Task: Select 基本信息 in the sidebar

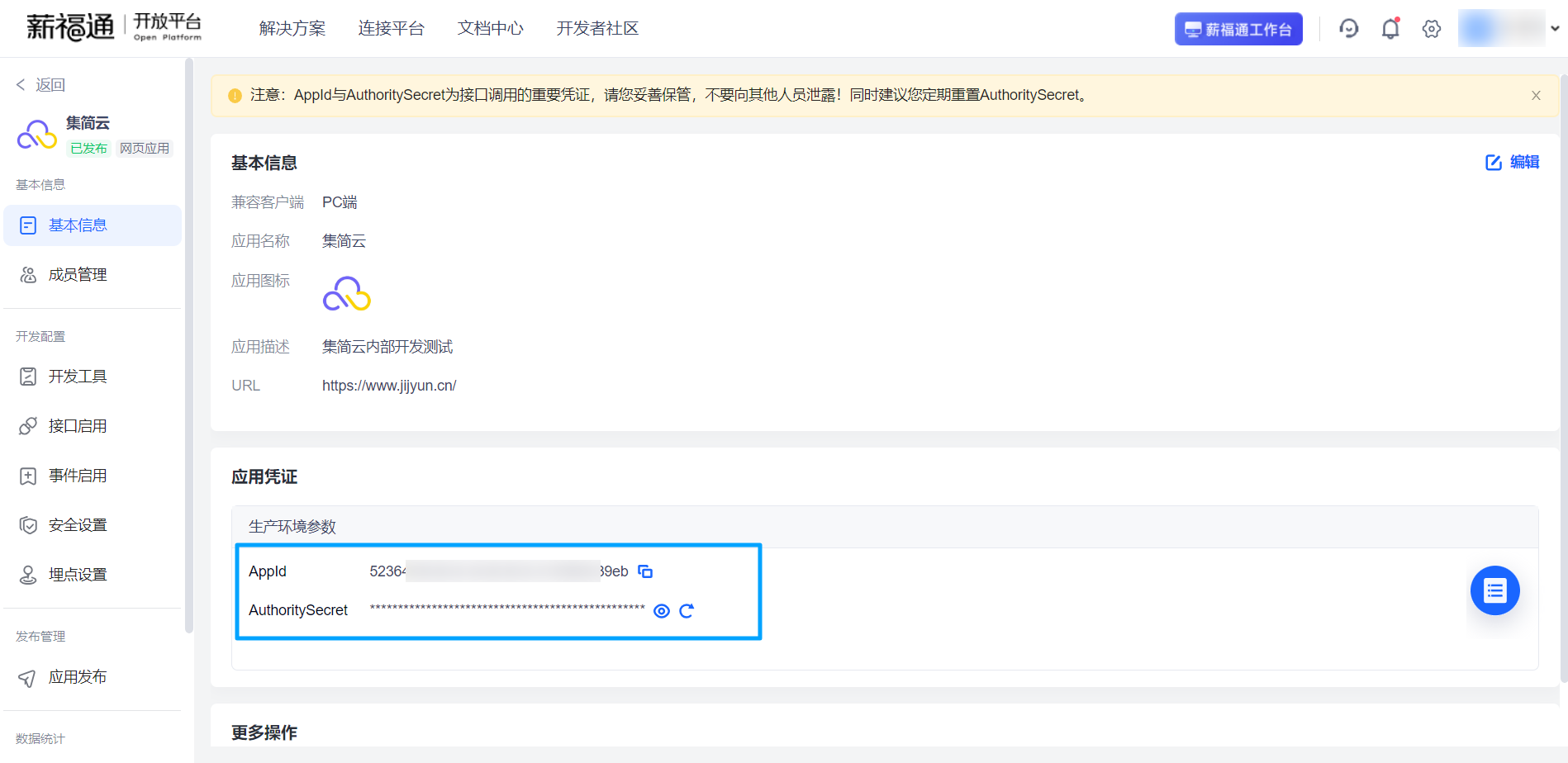Action: (x=93, y=225)
